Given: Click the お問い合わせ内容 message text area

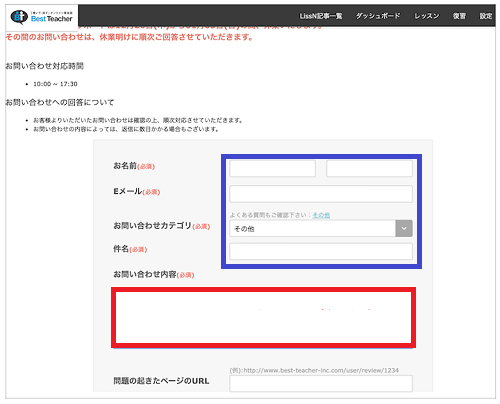Looking at the screenshot, I should 263,317.
